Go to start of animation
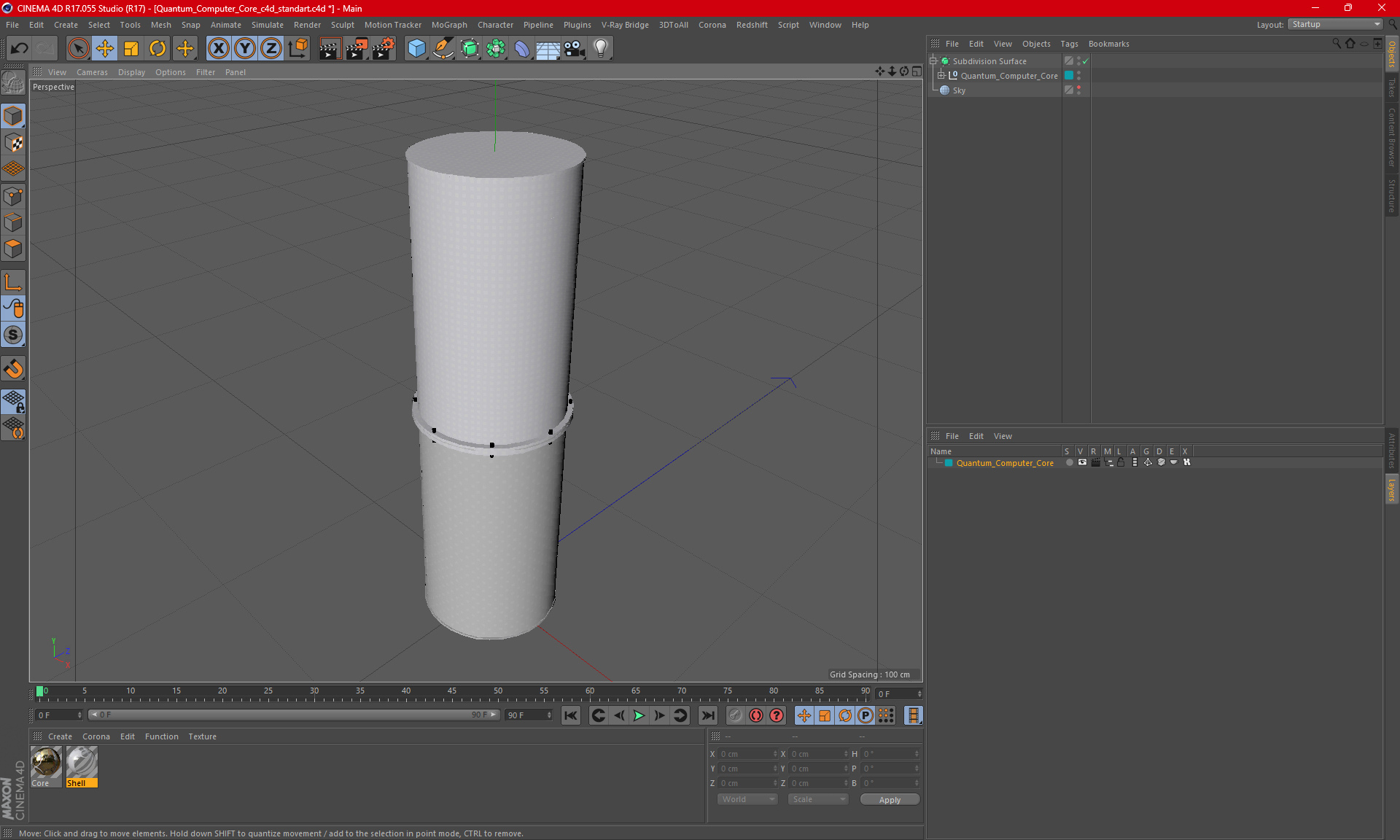 [571, 715]
